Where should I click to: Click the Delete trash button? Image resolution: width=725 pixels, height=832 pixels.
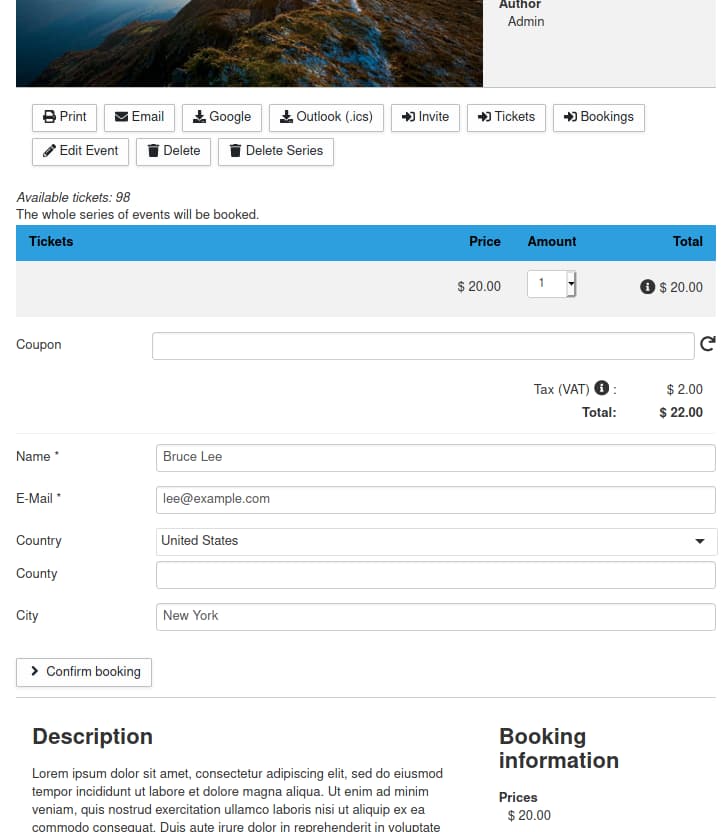pos(173,151)
